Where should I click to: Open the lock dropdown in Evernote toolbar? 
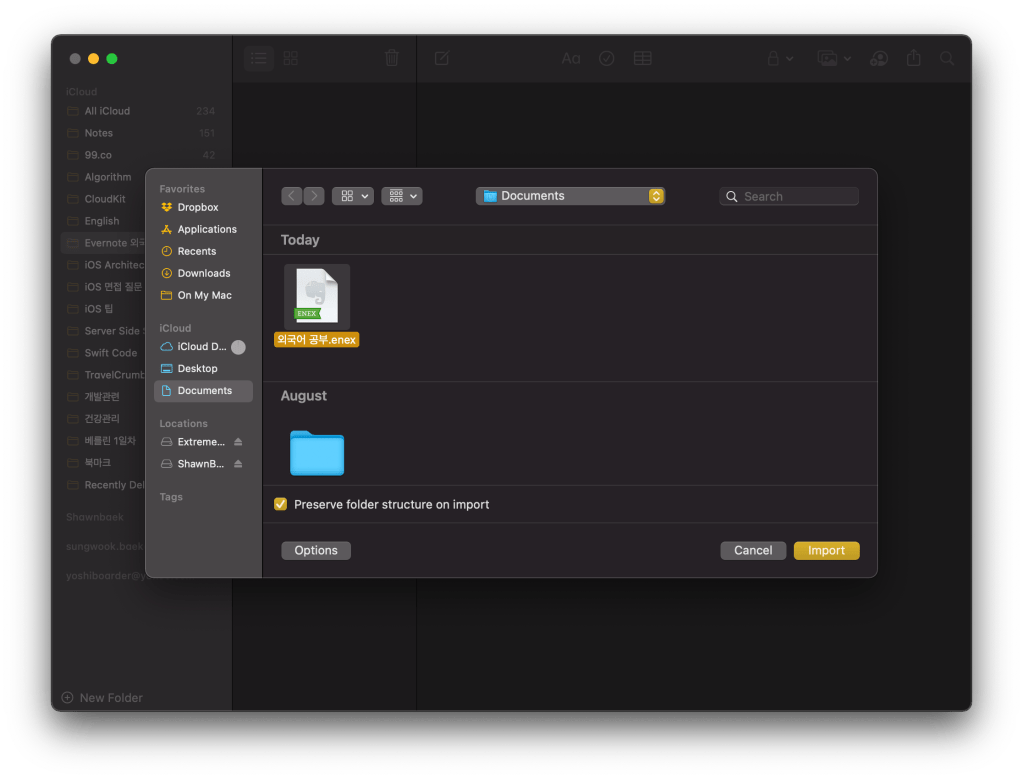click(x=779, y=58)
